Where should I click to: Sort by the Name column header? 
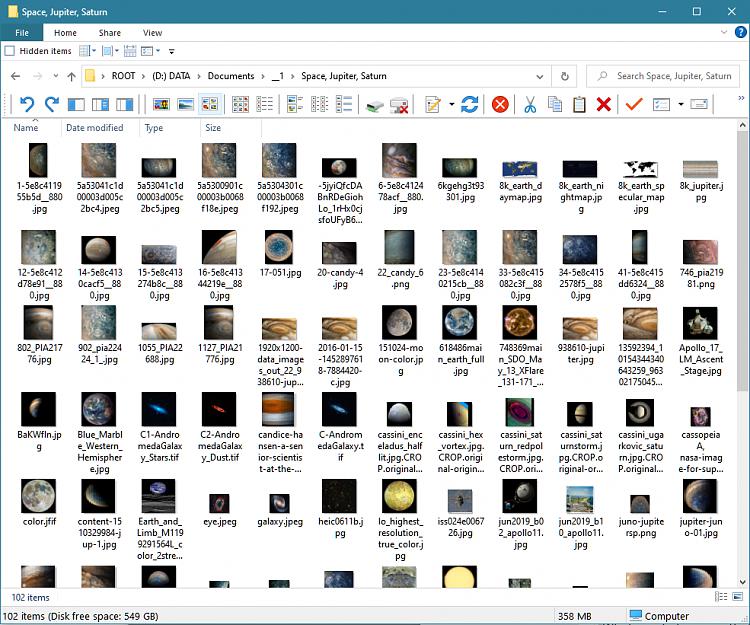(x=26, y=128)
